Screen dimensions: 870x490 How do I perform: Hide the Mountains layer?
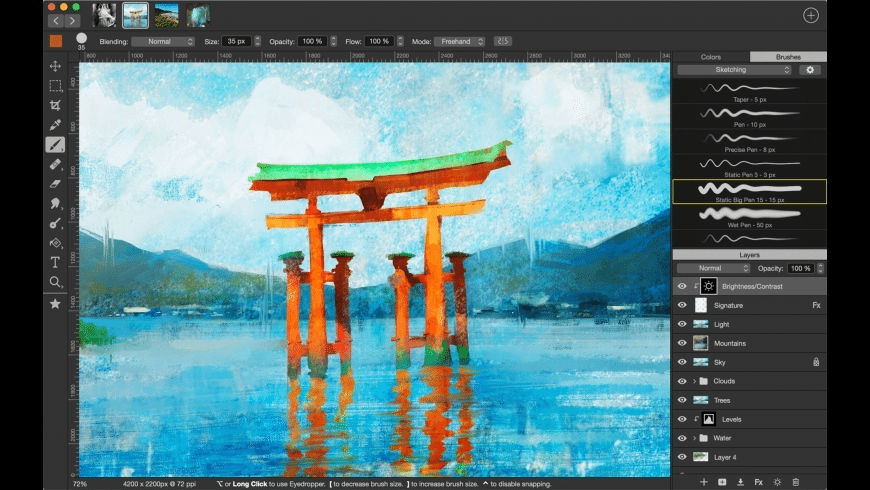tap(682, 343)
